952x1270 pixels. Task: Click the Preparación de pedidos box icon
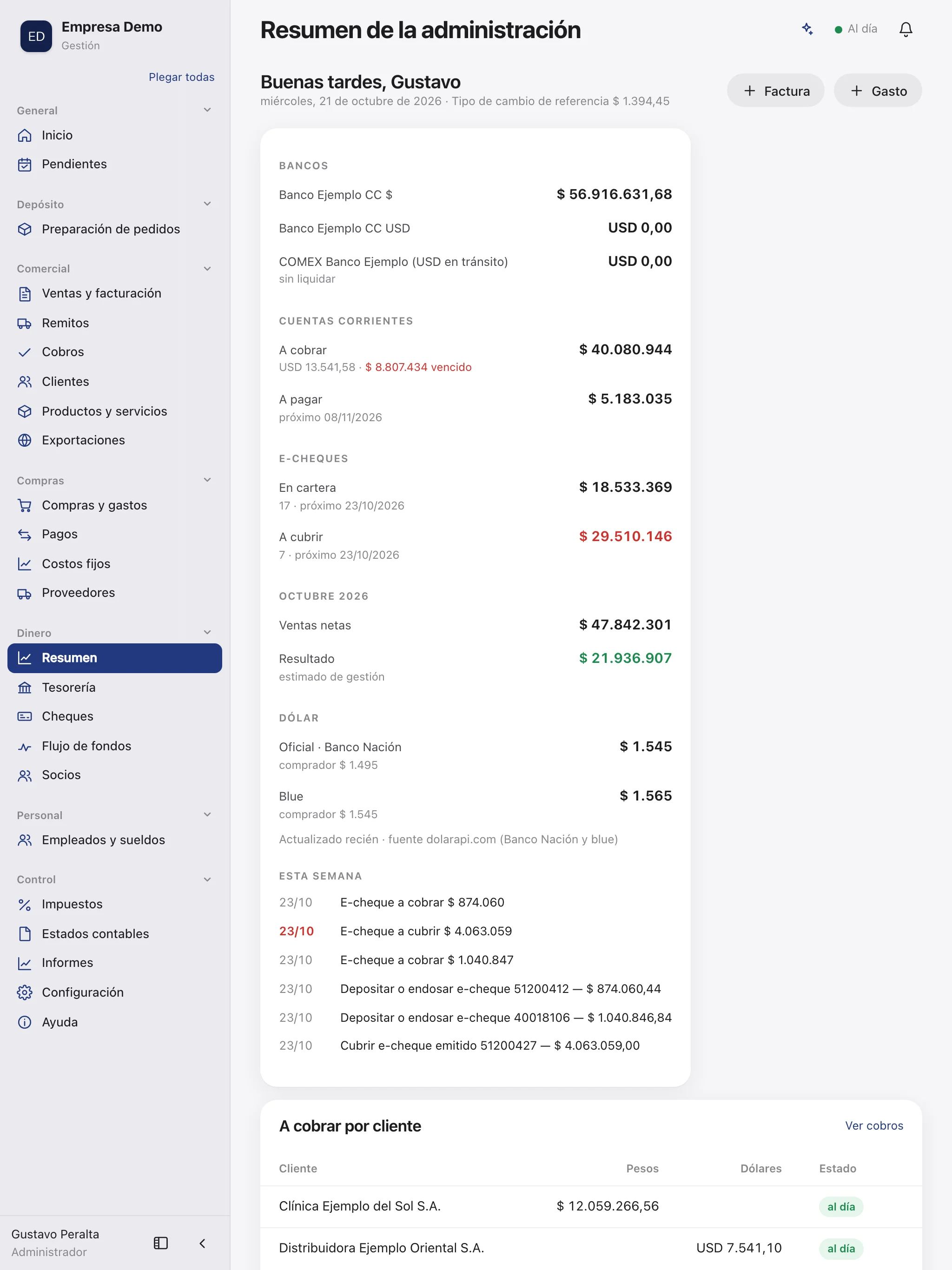click(x=25, y=229)
